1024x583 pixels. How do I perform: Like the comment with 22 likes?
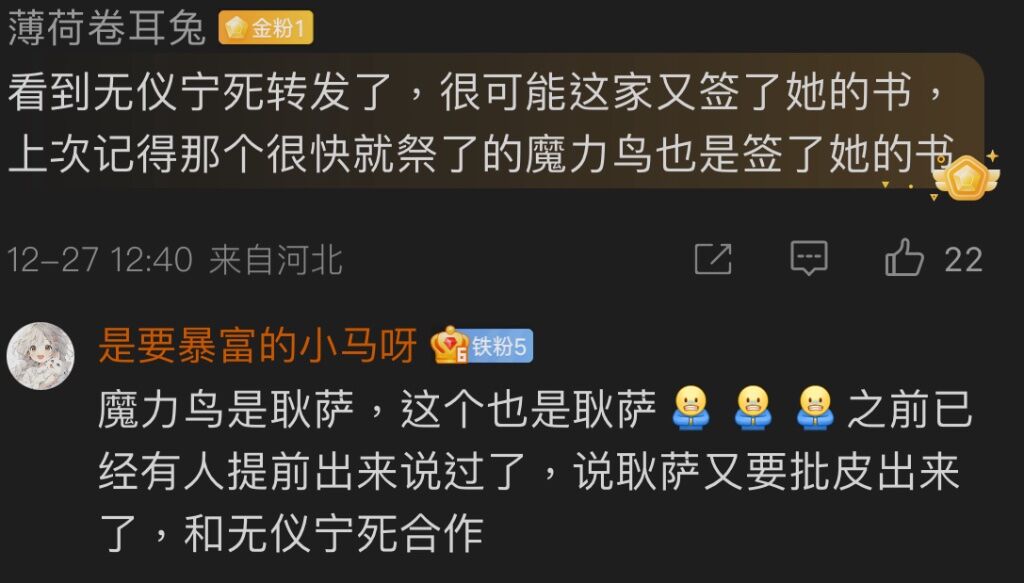click(x=904, y=258)
